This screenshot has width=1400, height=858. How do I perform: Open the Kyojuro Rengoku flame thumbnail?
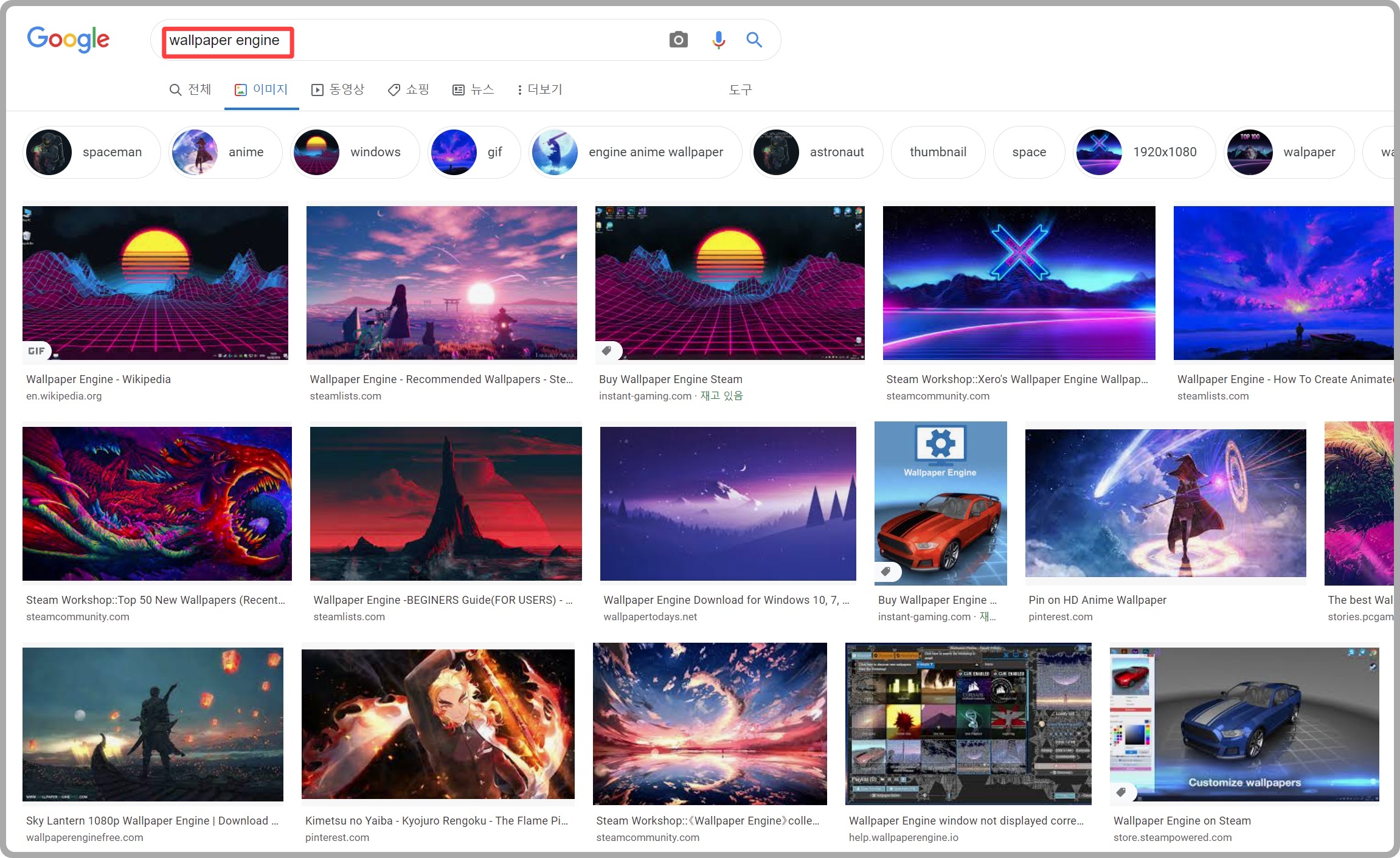coord(438,724)
